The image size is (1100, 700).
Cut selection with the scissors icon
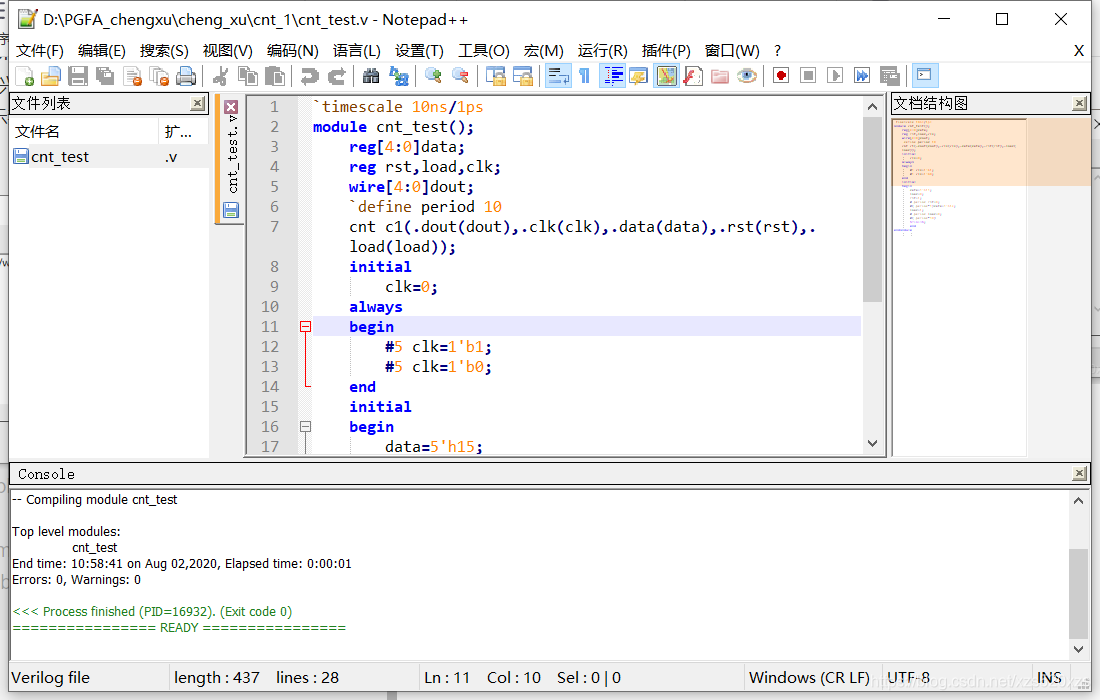pos(220,76)
